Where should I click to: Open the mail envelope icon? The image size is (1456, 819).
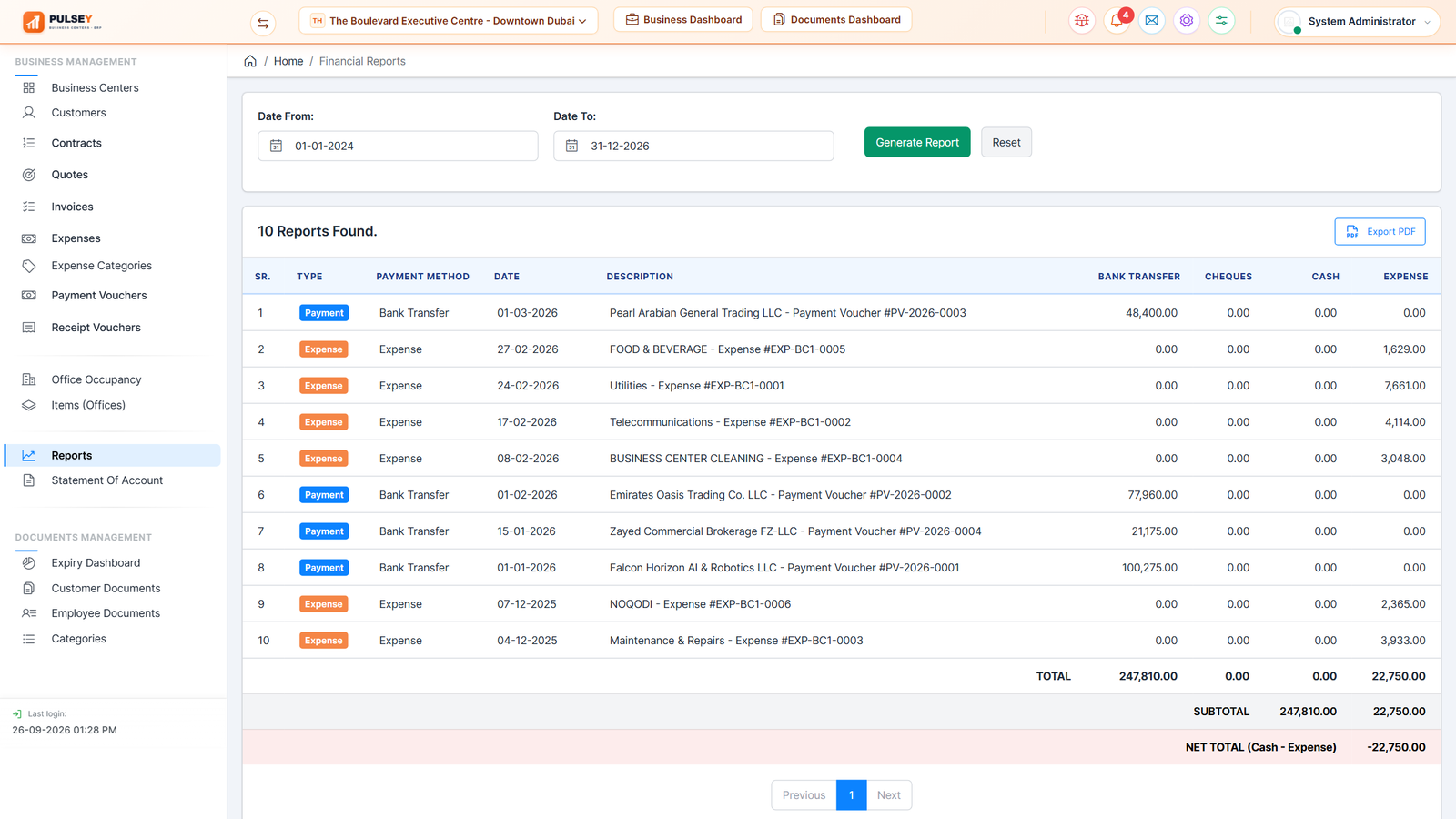coord(1152,20)
